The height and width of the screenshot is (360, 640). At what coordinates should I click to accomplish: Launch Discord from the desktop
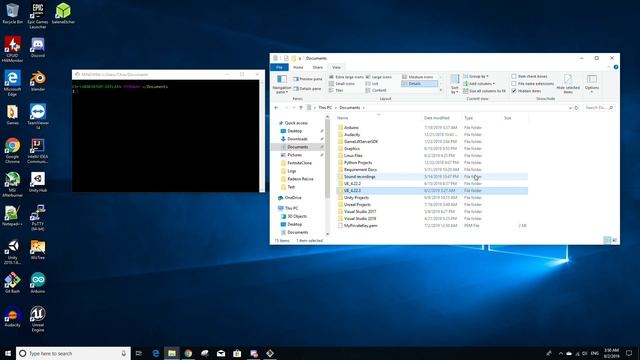click(38, 47)
